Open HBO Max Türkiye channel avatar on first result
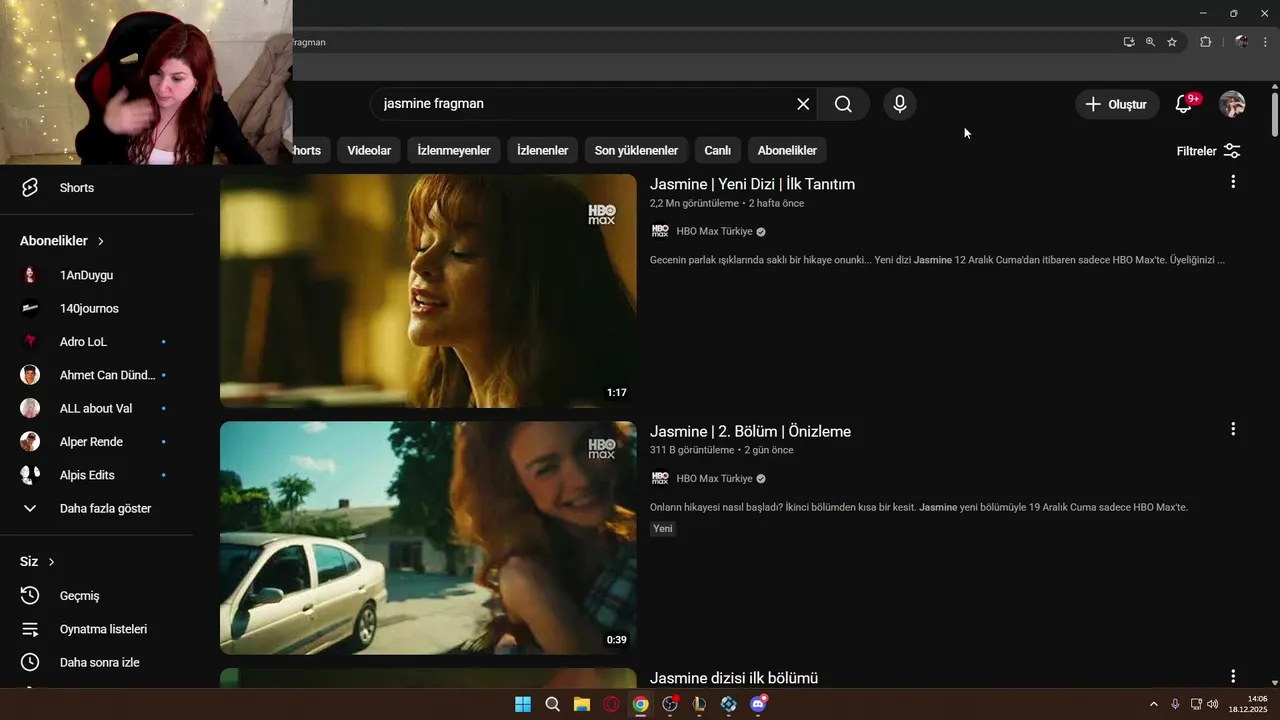This screenshot has height=720, width=1280. (660, 231)
